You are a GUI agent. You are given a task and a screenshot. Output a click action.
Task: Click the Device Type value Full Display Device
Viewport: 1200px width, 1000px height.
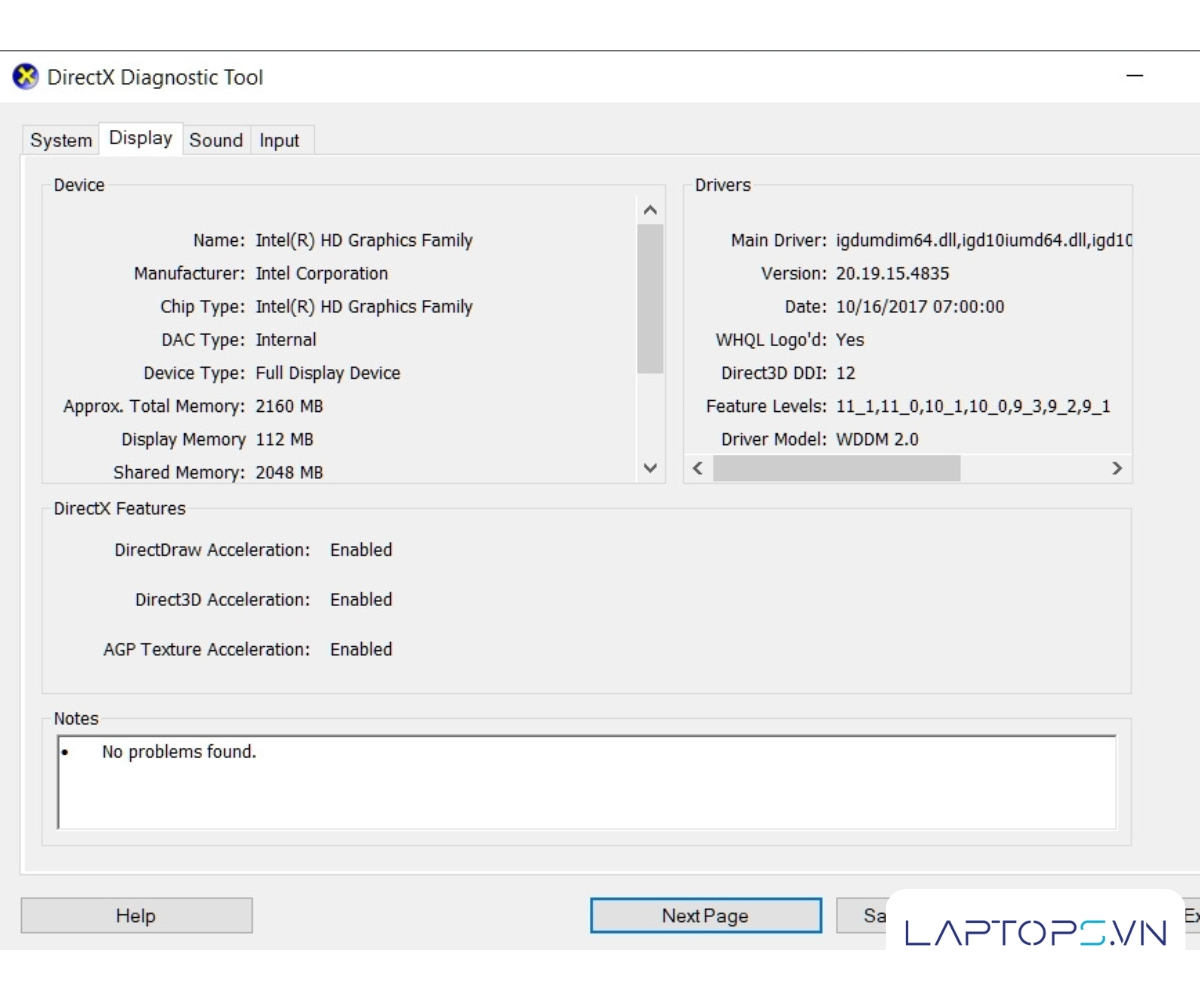click(x=328, y=373)
